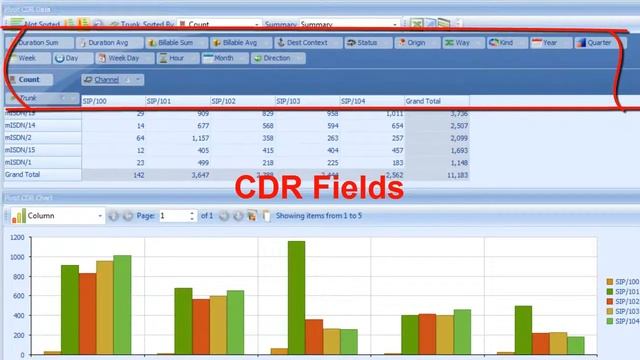Click the Way field icon
This screenshot has height=360, width=640.
449,42
